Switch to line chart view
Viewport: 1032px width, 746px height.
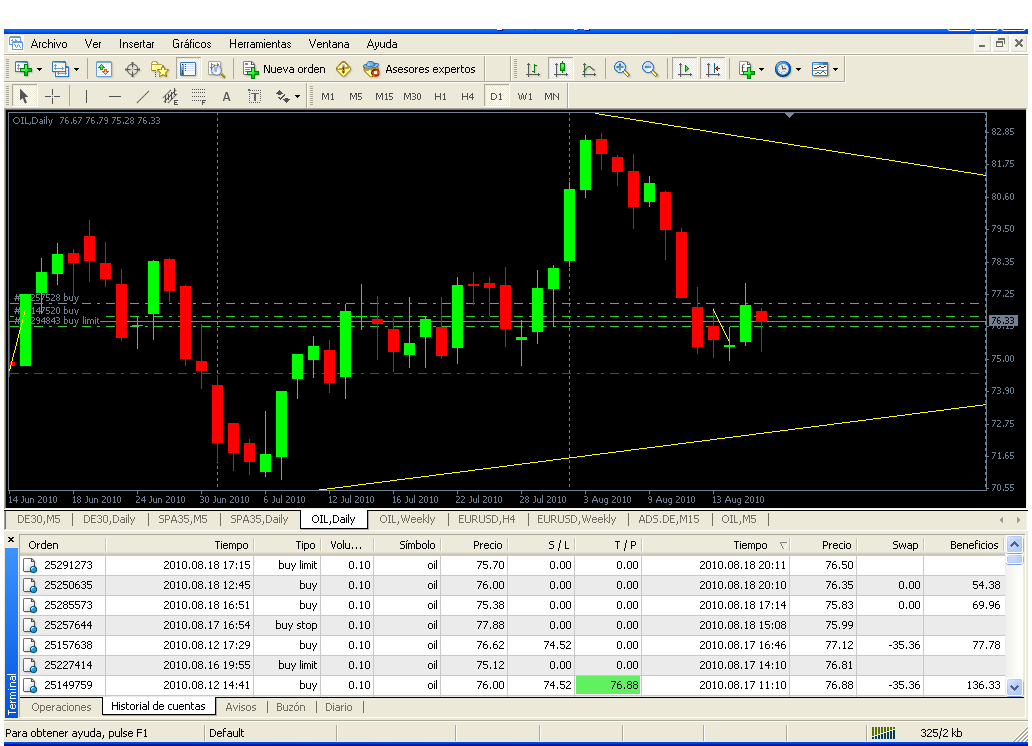[x=589, y=69]
